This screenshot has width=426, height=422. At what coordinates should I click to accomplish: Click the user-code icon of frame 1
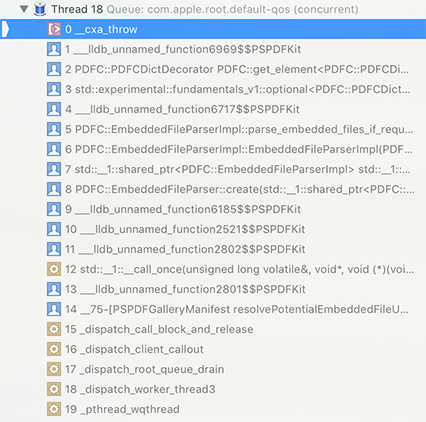(x=54, y=49)
